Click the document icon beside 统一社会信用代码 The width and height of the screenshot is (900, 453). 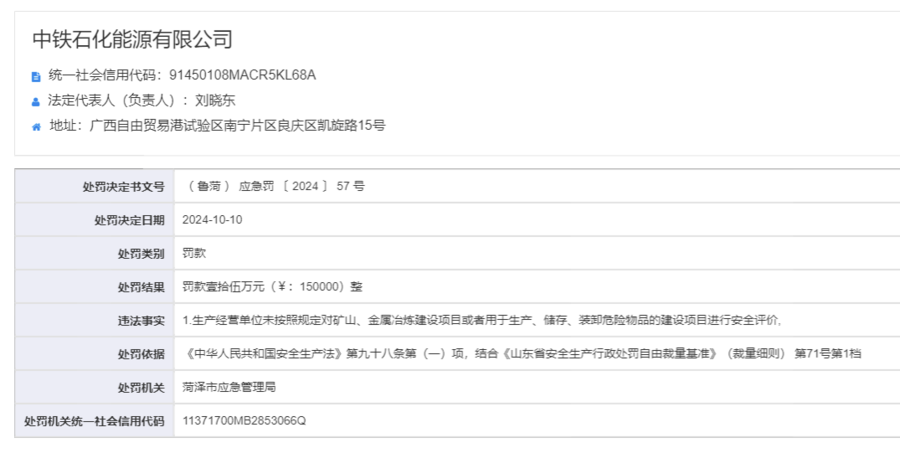click(37, 75)
